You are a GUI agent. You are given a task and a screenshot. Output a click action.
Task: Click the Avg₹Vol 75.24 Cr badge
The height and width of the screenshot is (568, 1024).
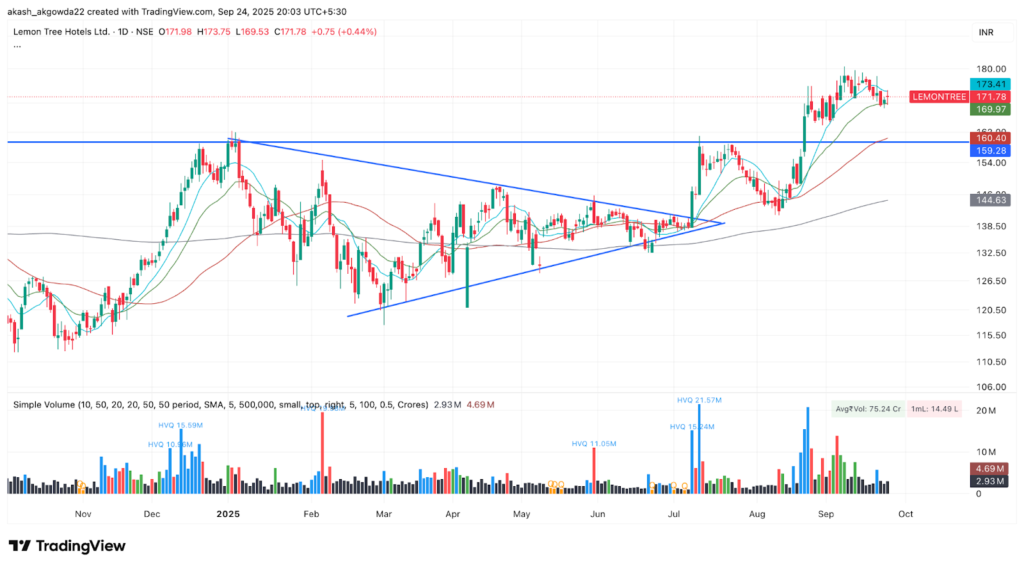coord(869,408)
